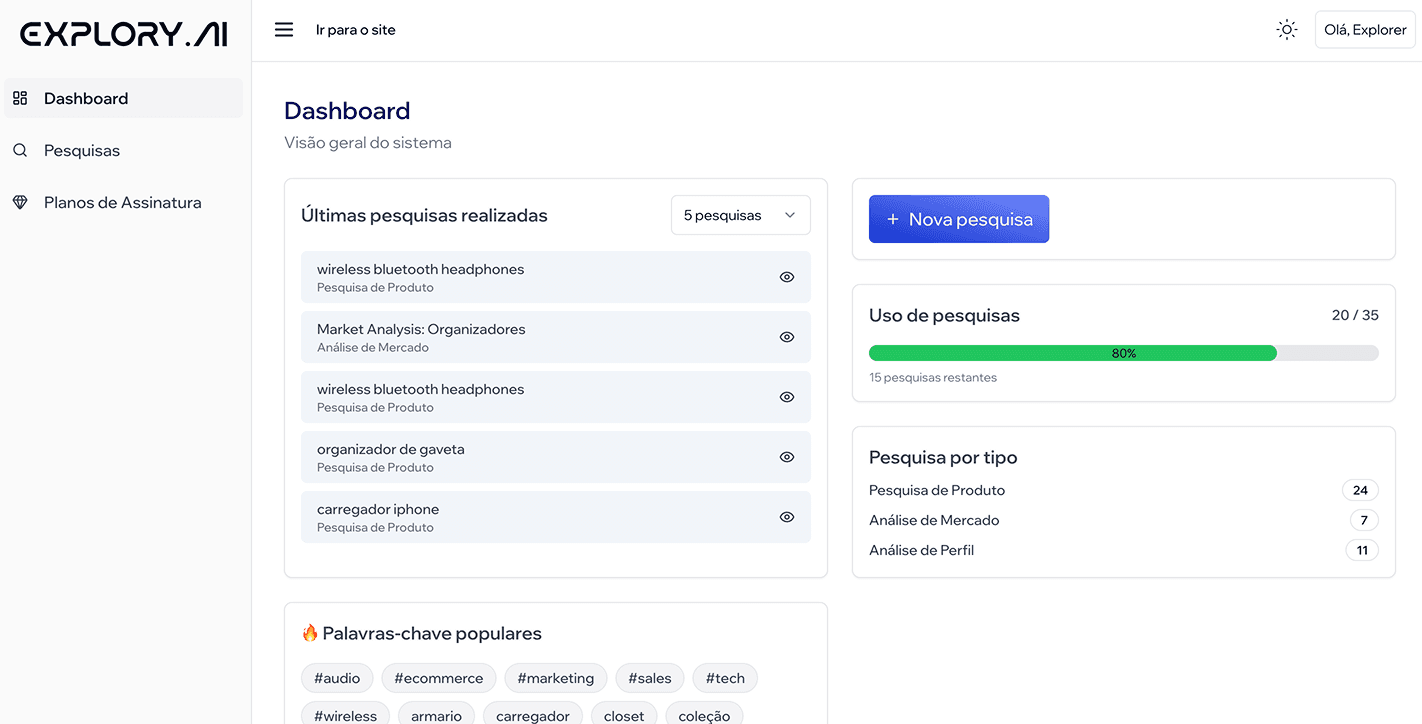
Task: Open the 5 pesquisas dropdown
Action: pyautogui.click(x=740, y=215)
